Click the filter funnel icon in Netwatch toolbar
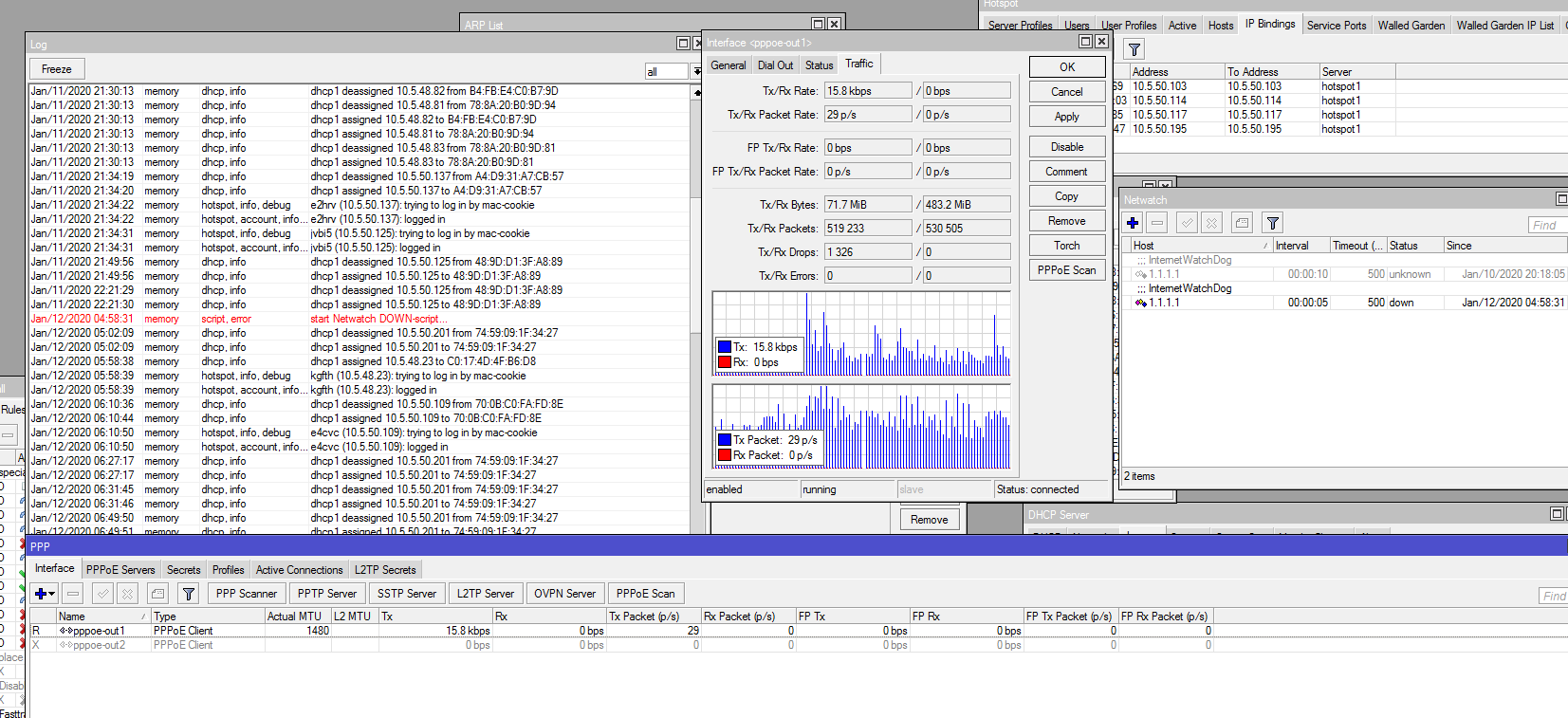 pos(1273,223)
